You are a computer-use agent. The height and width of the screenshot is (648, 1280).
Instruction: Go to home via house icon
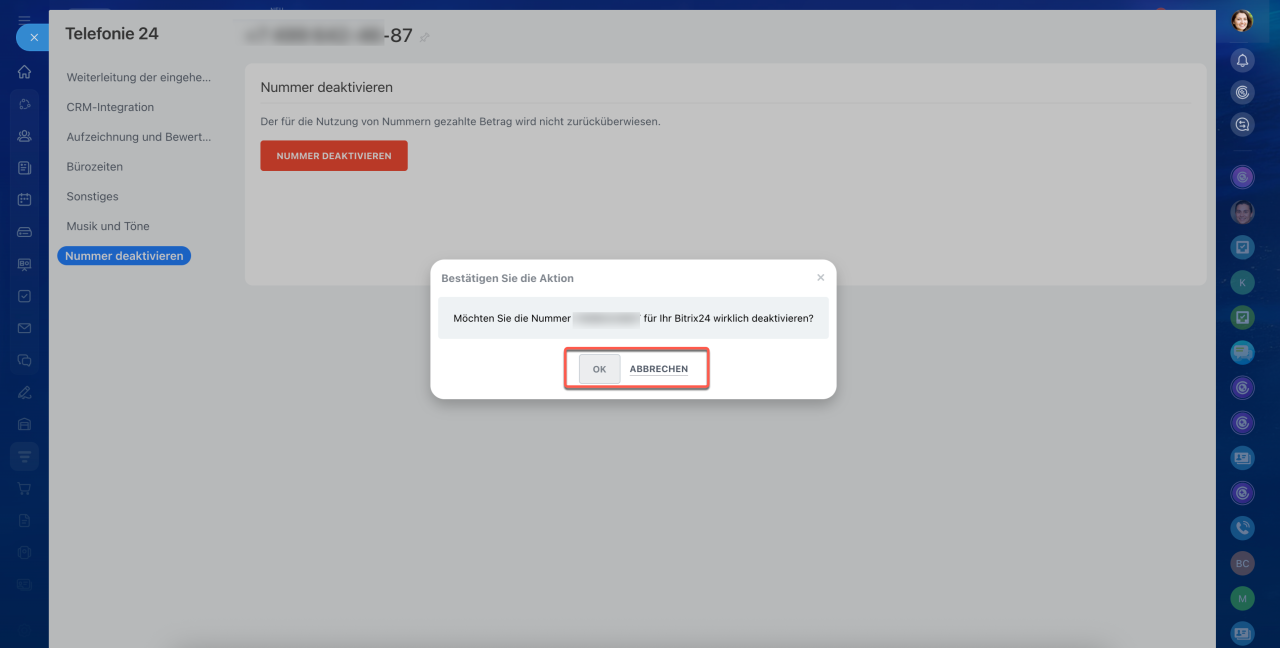click(25, 72)
